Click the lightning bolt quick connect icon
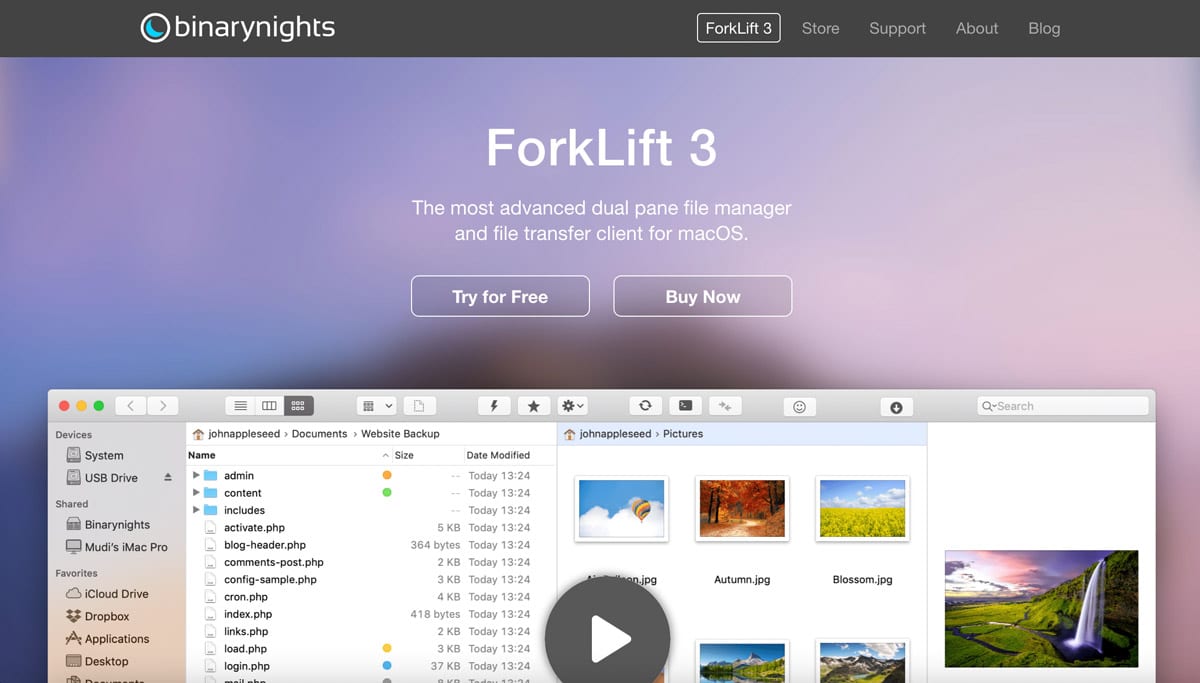The width and height of the screenshot is (1200, 683). pos(494,406)
